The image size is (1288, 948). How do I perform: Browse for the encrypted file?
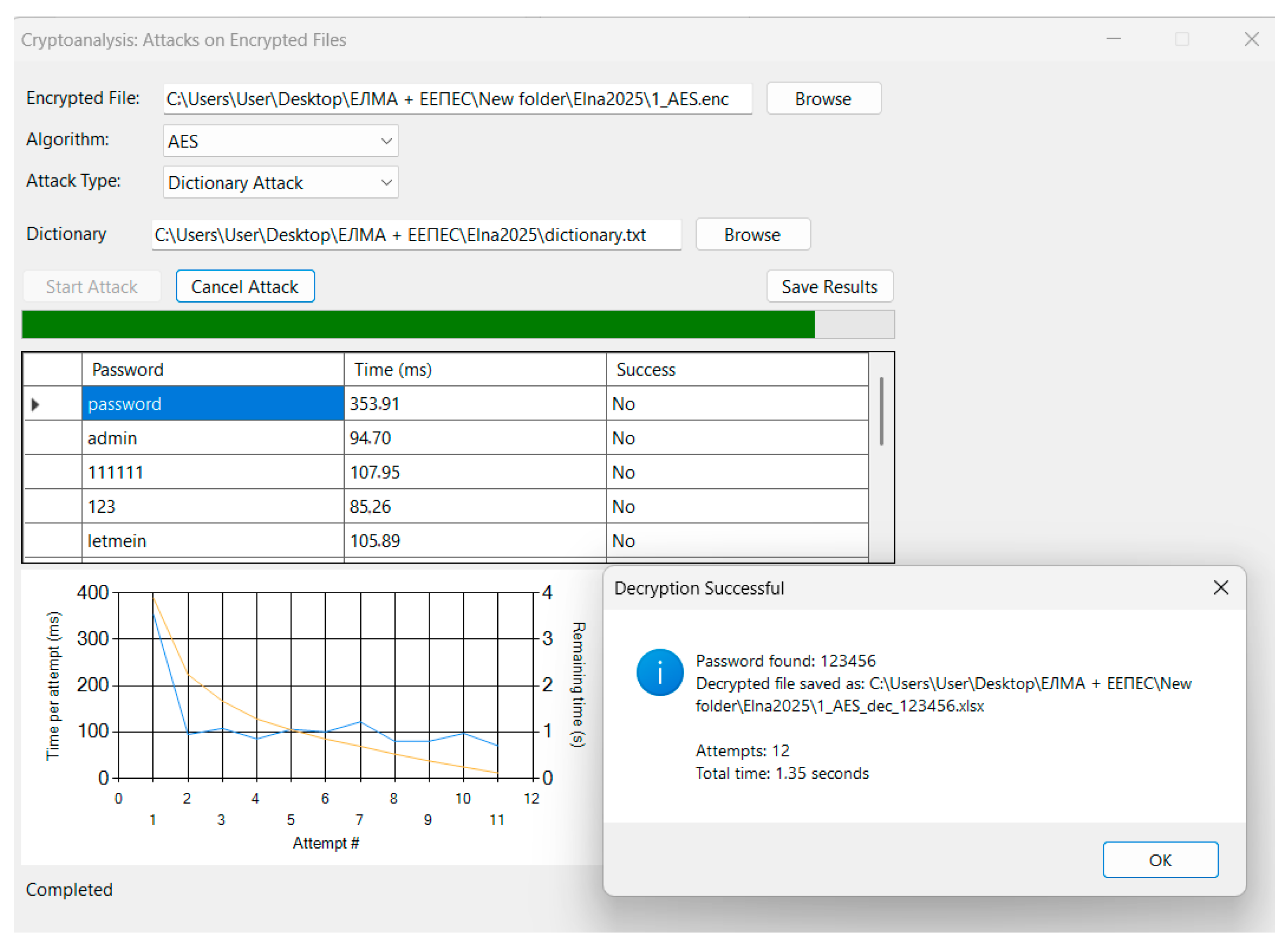coord(823,99)
